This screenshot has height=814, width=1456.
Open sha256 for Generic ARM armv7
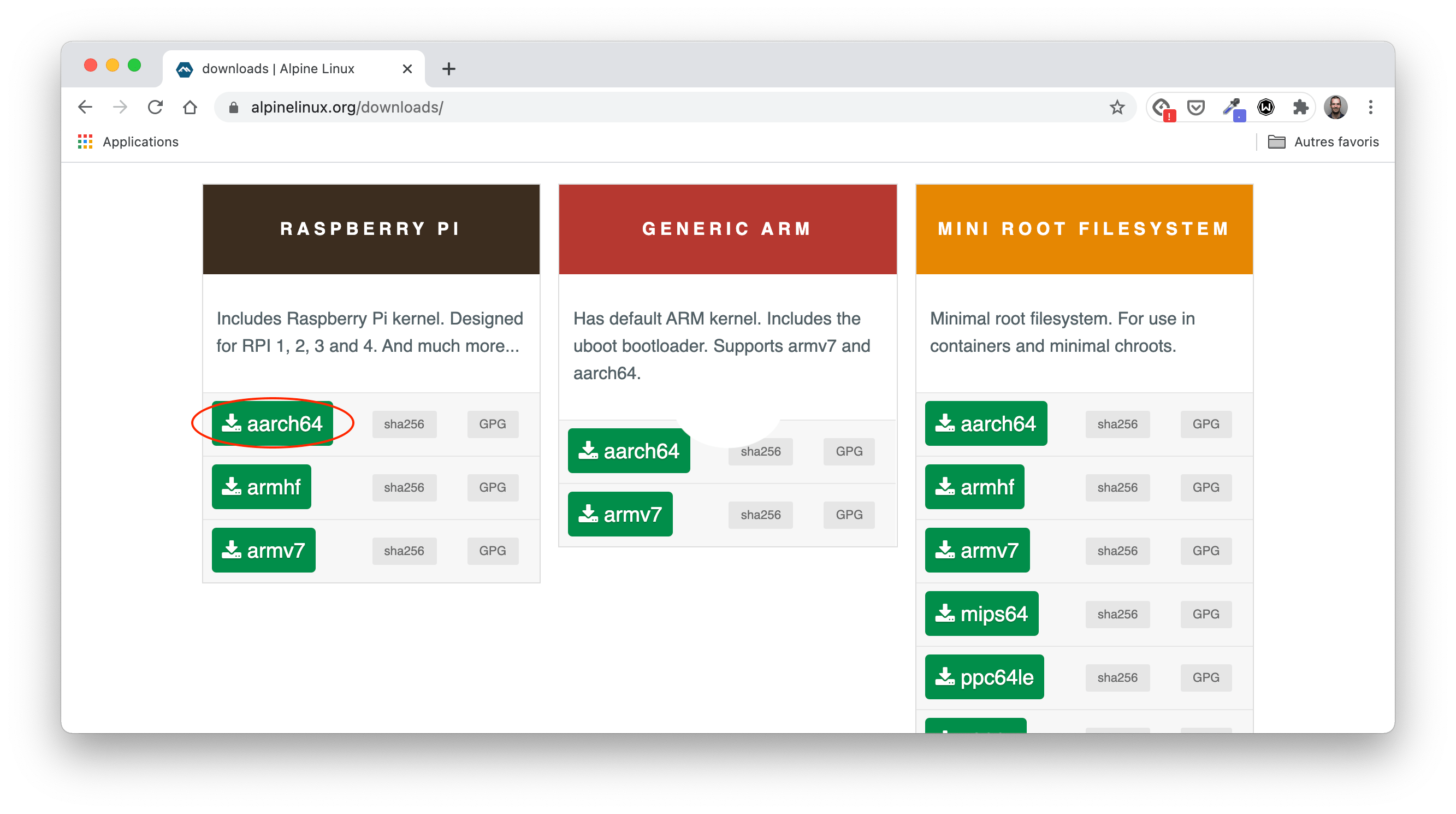pos(761,515)
